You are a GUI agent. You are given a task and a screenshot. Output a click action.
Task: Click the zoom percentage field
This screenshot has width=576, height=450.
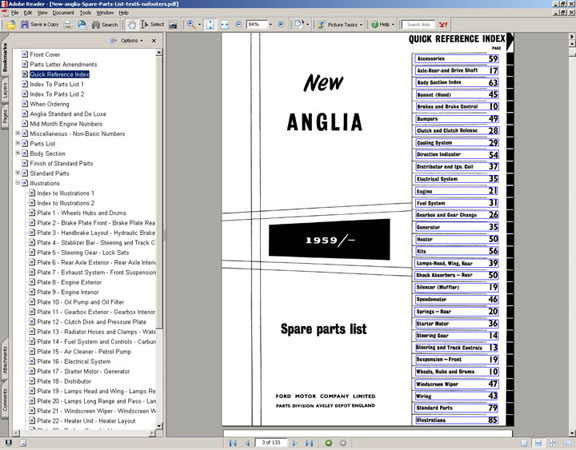[x=256, y=25]
